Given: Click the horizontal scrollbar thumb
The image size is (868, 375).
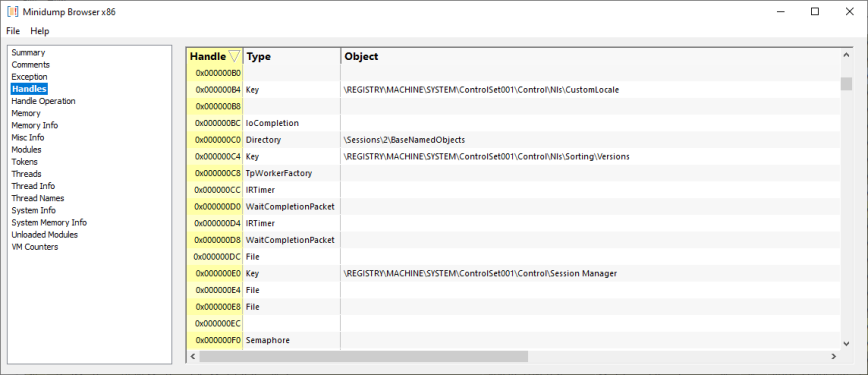Looking at the screenshot, I should point(364,357).
